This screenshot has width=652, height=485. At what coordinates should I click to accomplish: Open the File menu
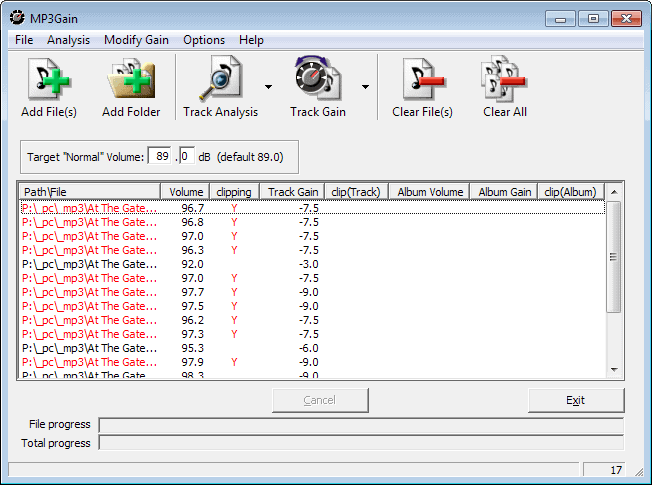pyautogui.click(x=24, y=40)
